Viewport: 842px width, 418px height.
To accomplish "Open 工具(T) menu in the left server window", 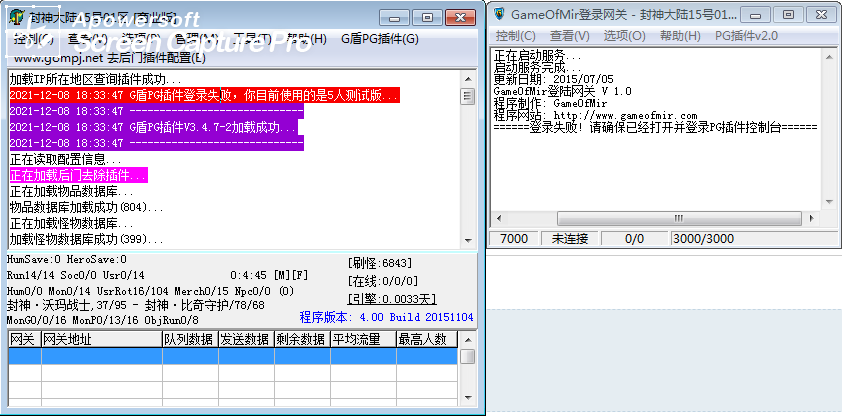I will 252,39.
